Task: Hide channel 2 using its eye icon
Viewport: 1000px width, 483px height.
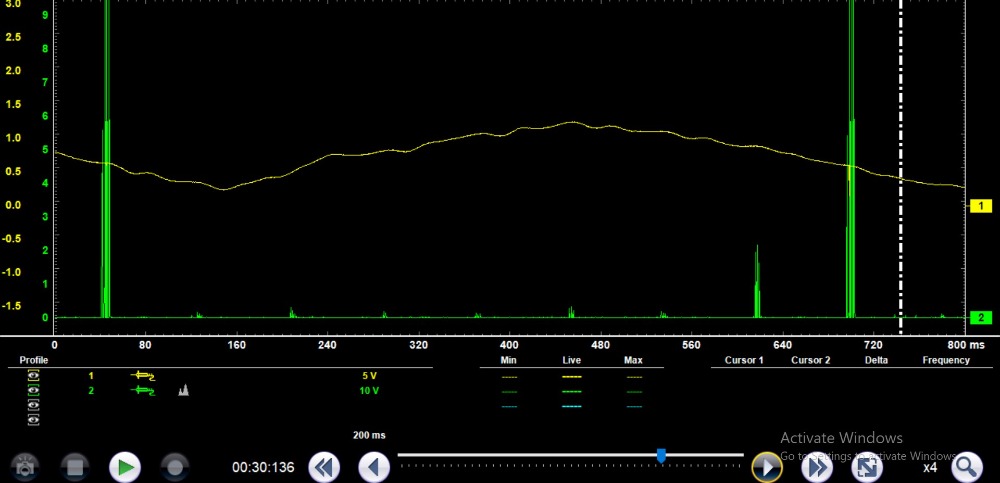Action: coord(34,391)
